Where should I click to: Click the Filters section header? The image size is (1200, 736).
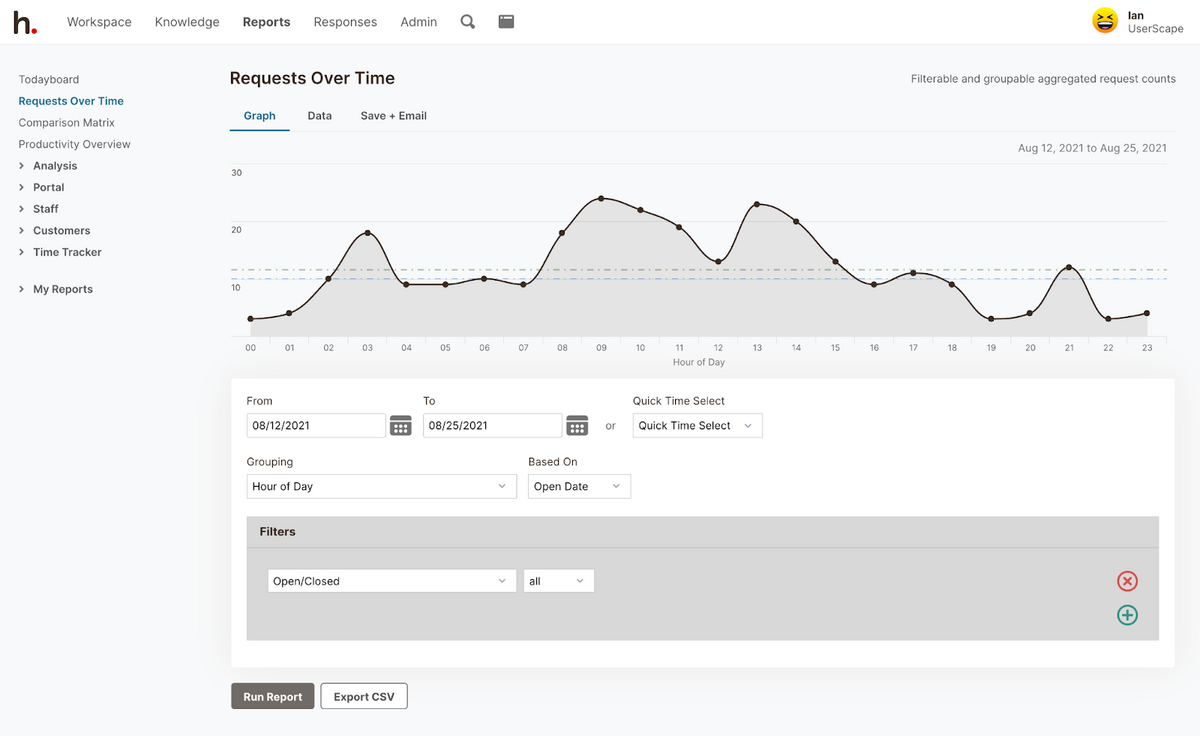pyautogui.click(x=703, y=532)
